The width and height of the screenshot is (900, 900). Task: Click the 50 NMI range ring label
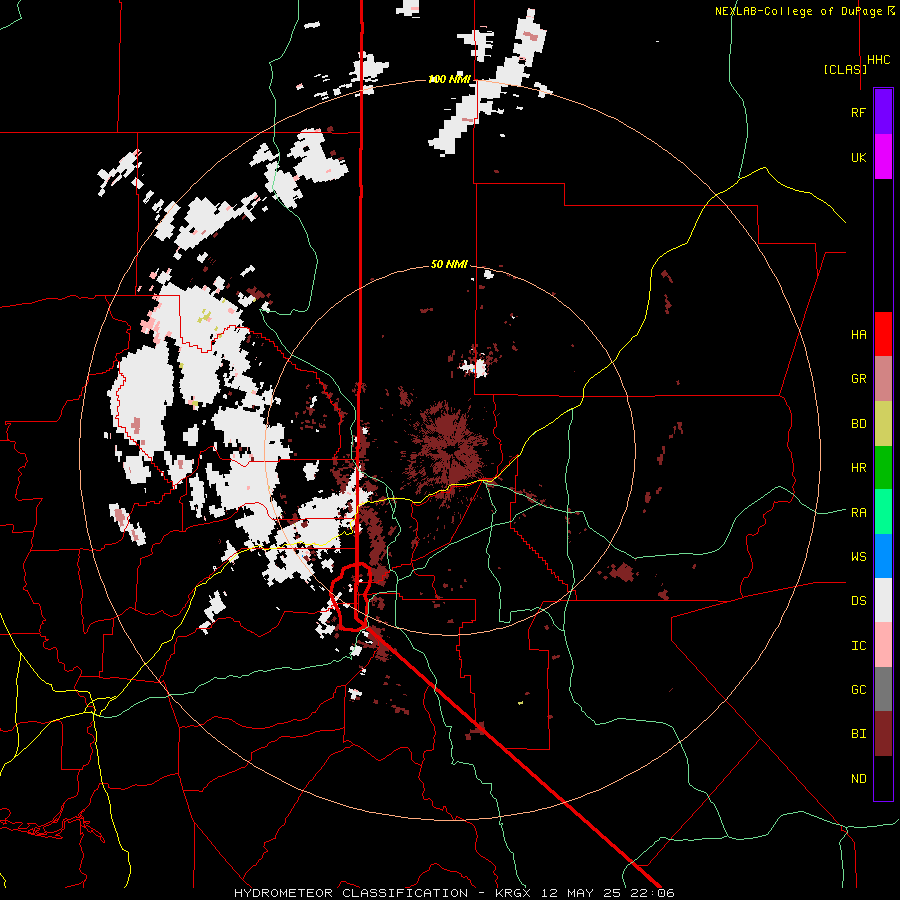click(449, 264)
